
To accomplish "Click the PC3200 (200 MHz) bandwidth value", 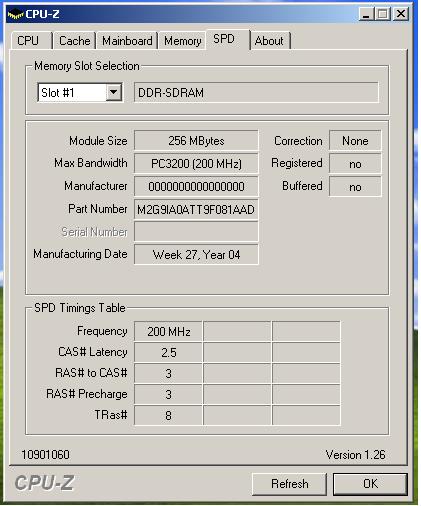I will coord(196,163).
